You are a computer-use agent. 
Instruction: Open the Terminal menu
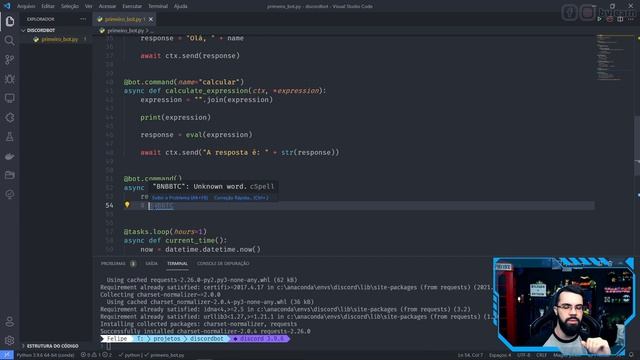tap(158, 6)
